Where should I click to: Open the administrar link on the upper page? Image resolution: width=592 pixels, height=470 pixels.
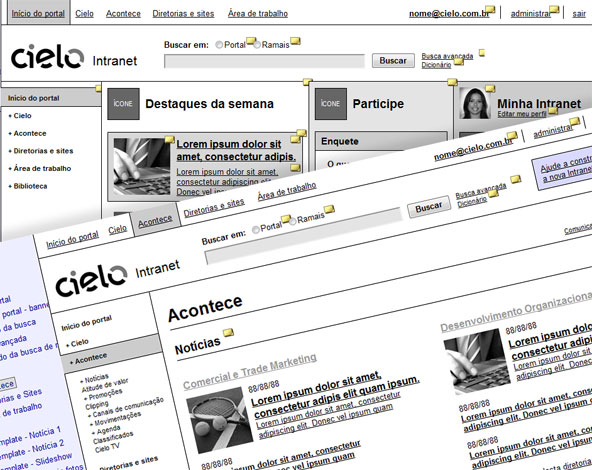pyautogui.click(x=530, y=14)
